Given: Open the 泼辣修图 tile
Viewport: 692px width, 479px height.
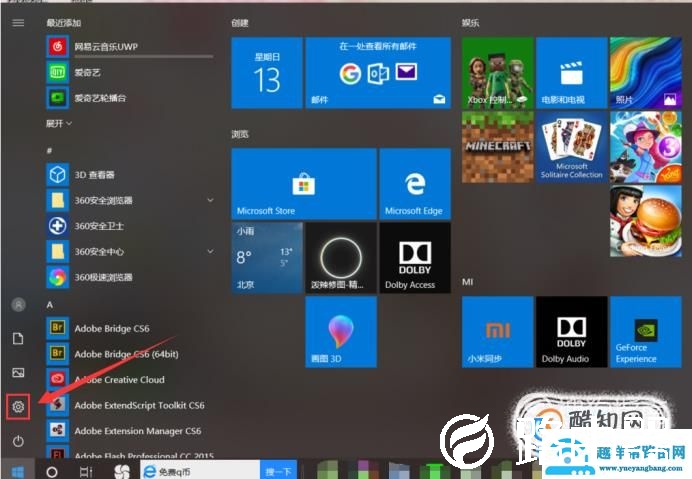Looking at the screenshot, I should click(341, 257).
